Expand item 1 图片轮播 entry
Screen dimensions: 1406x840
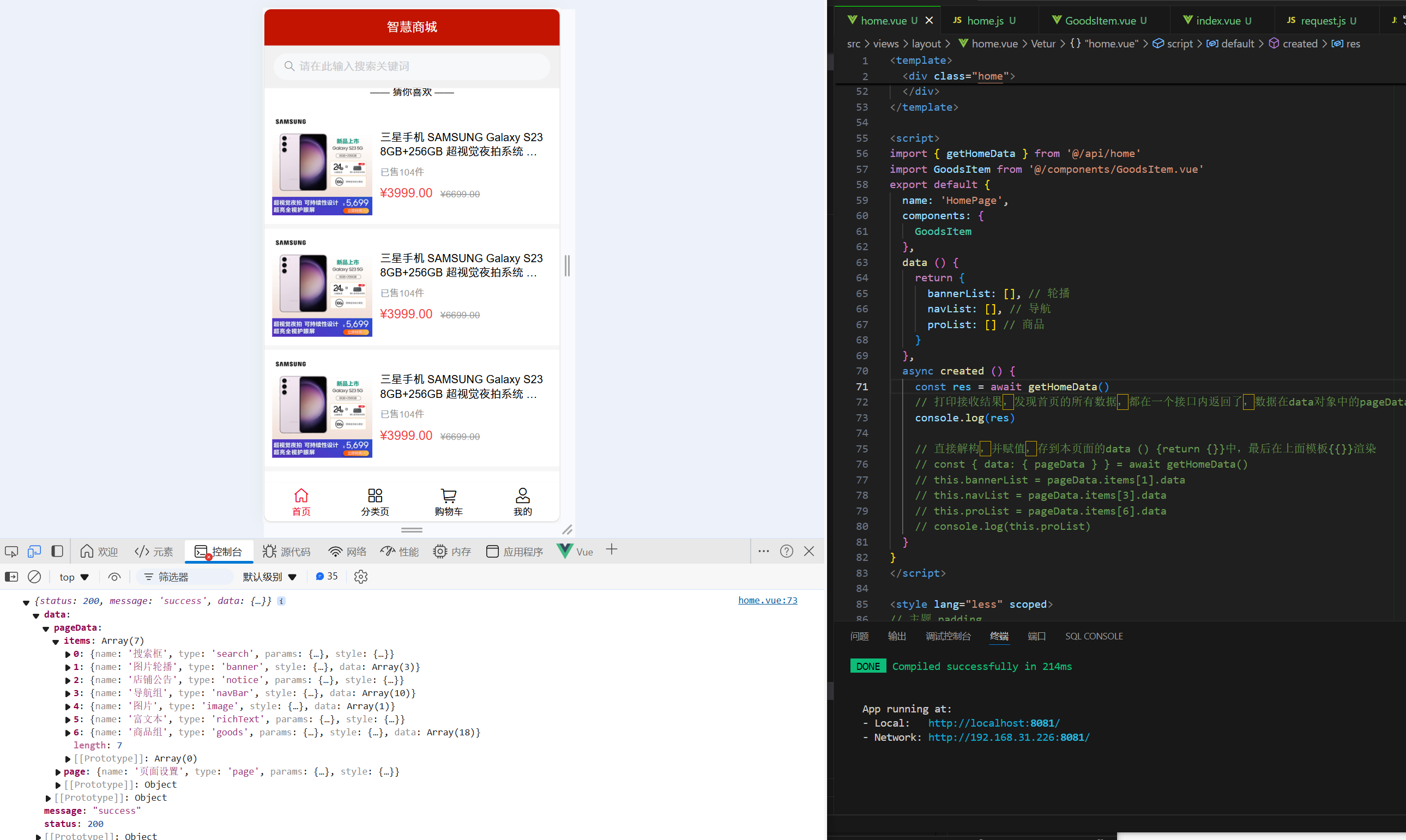[68, 667]
